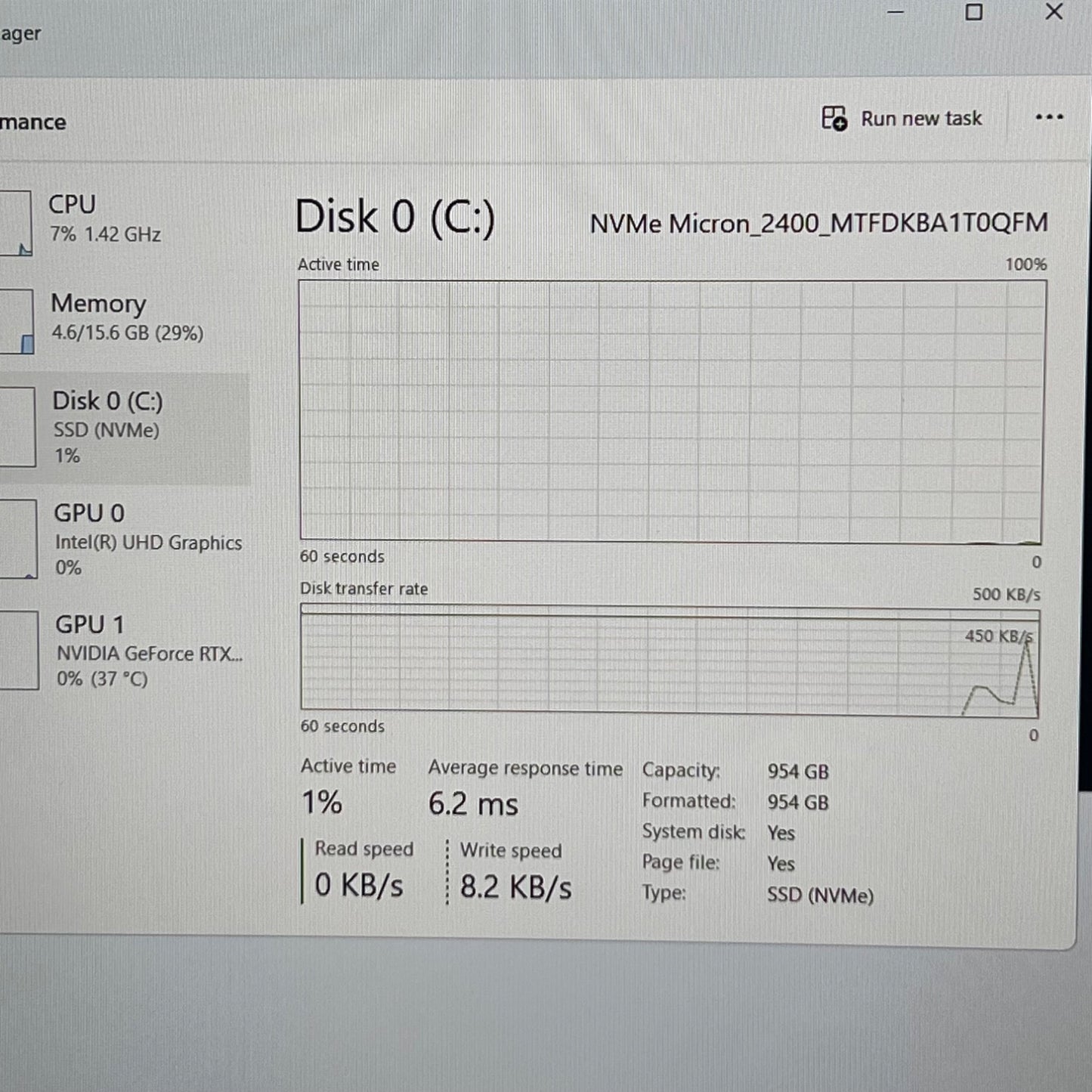This screenshot has width=1092, height=1092.
Task: Select GPU 0 Intel UHD Graphics entry
Action: click(x=125, y=539)
